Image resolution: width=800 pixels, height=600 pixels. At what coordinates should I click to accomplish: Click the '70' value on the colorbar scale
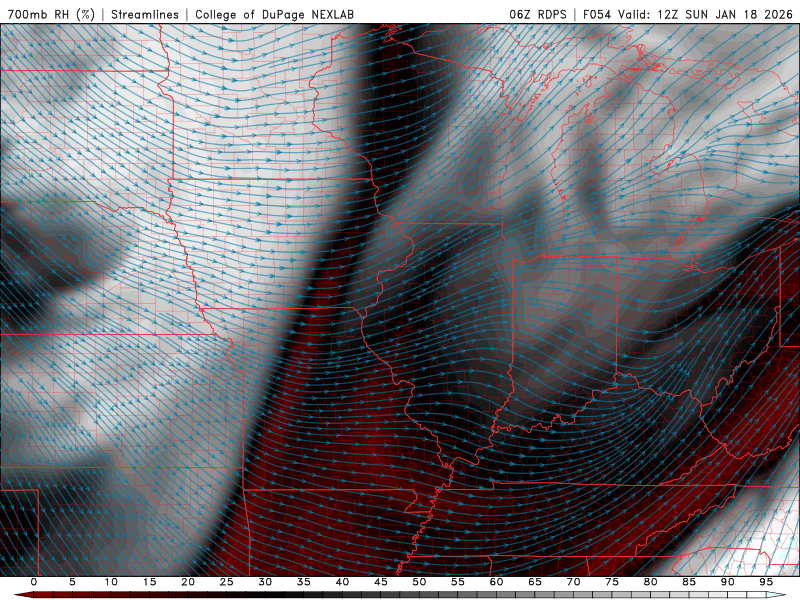pos(573,582)
